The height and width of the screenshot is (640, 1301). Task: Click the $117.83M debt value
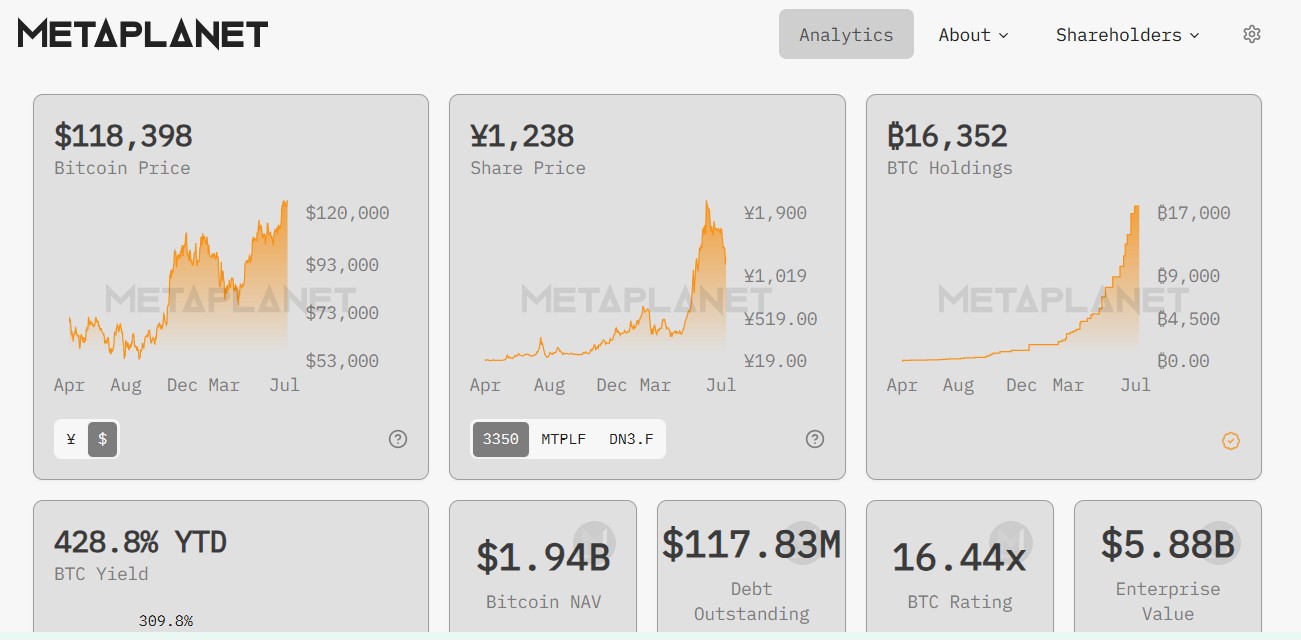751,543
